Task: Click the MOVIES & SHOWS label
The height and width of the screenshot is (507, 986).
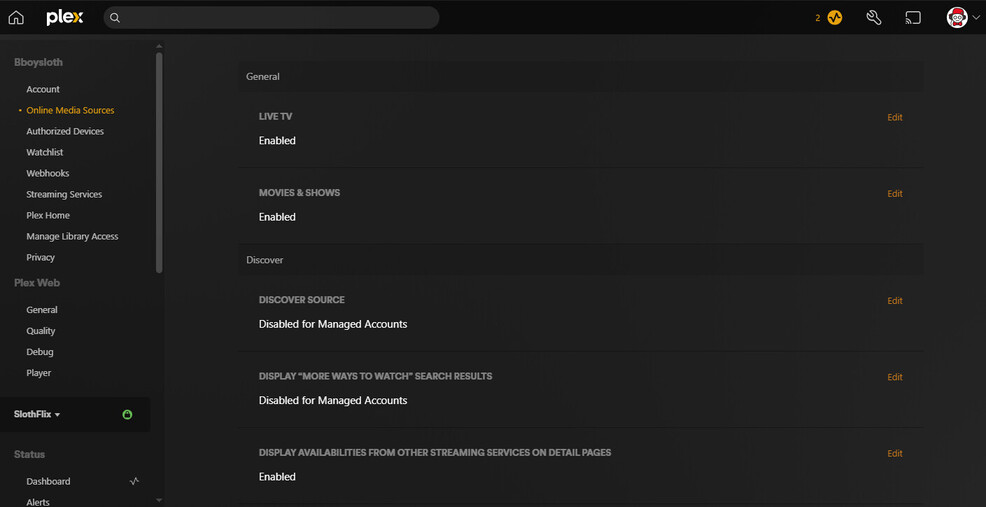Action: [299, 192]
